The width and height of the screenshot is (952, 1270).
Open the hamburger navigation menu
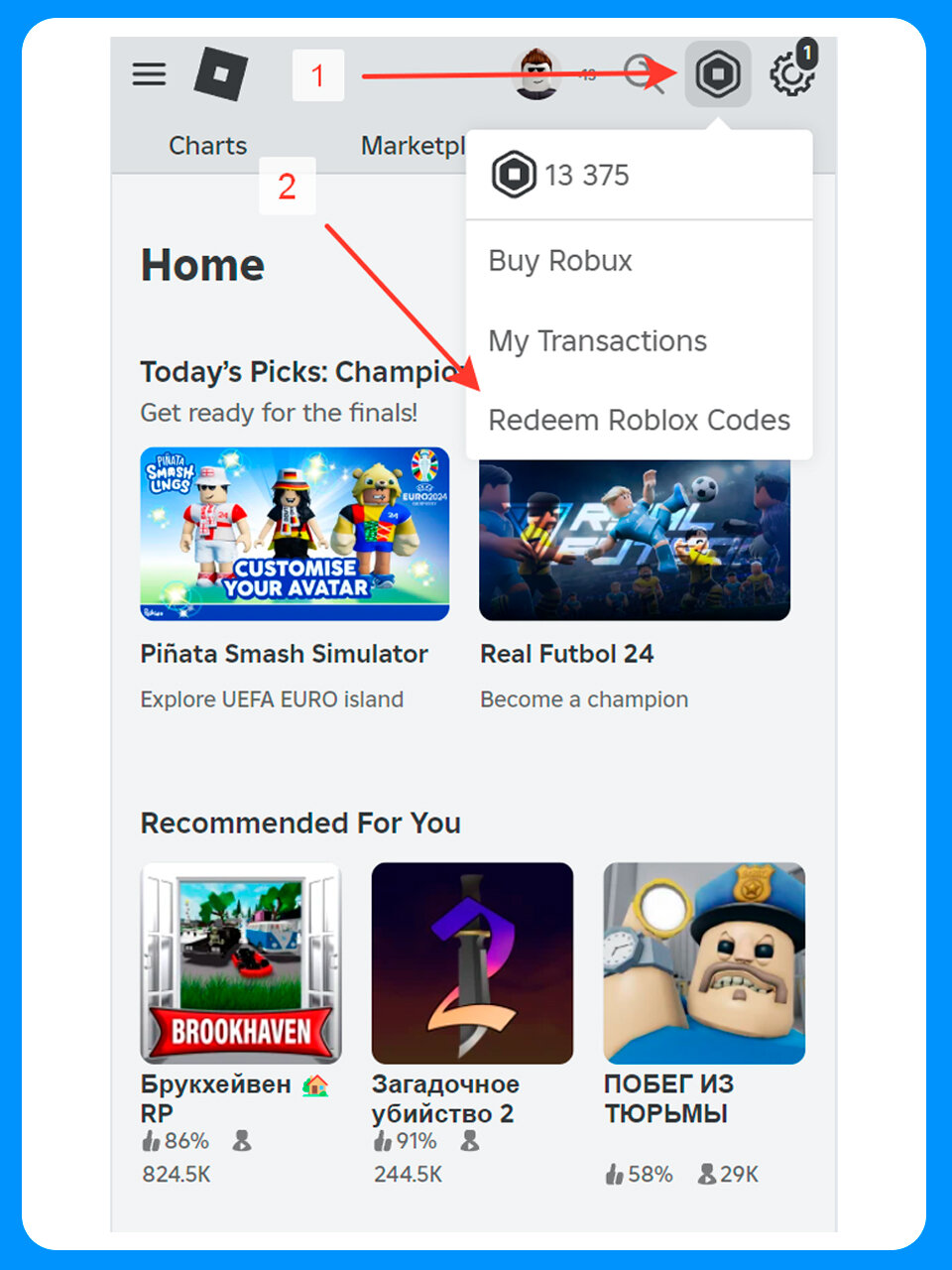[149, 74]
